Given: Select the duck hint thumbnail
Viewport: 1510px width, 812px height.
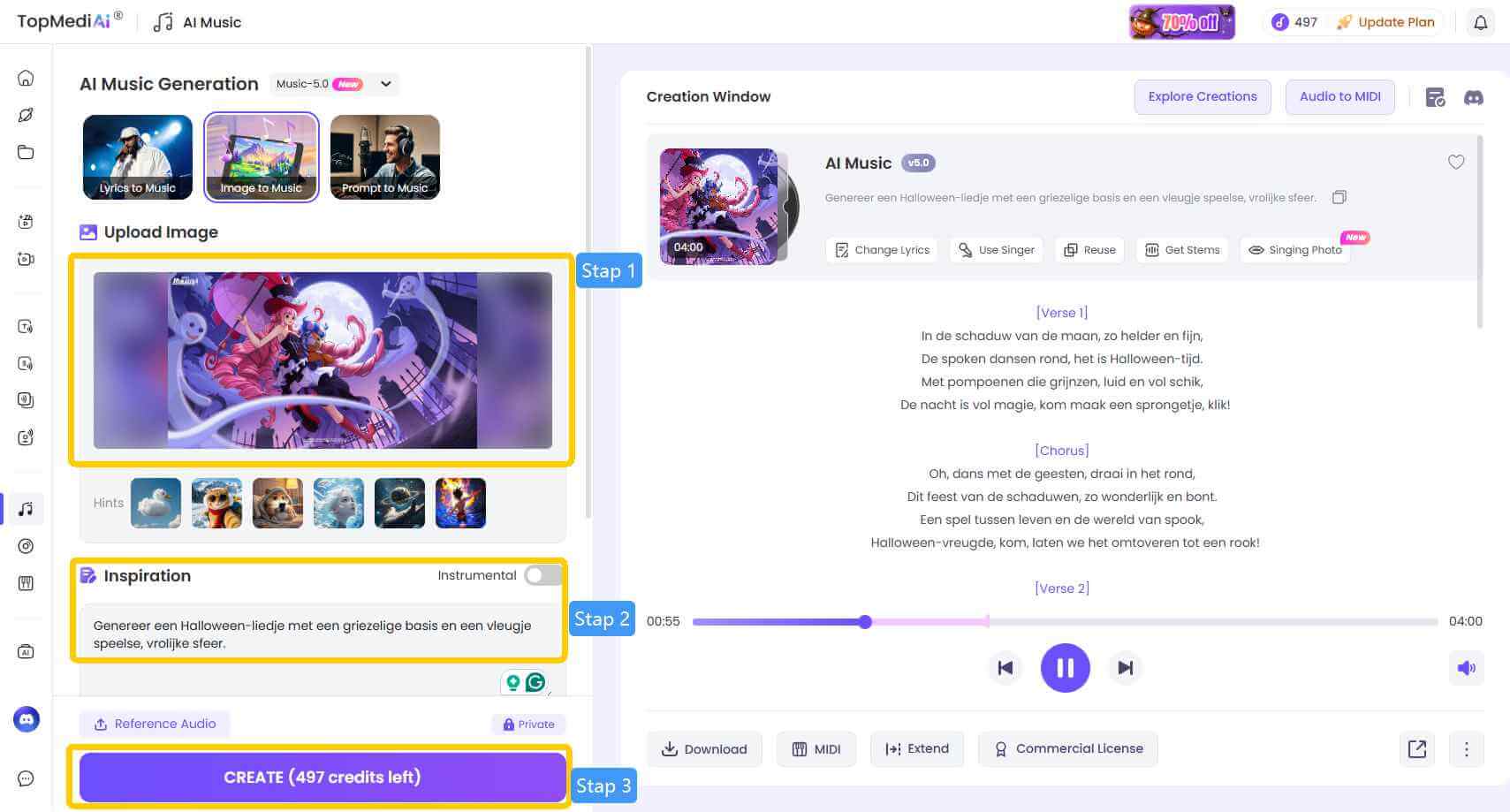Looking at the screenshot, I should [156, 503].
